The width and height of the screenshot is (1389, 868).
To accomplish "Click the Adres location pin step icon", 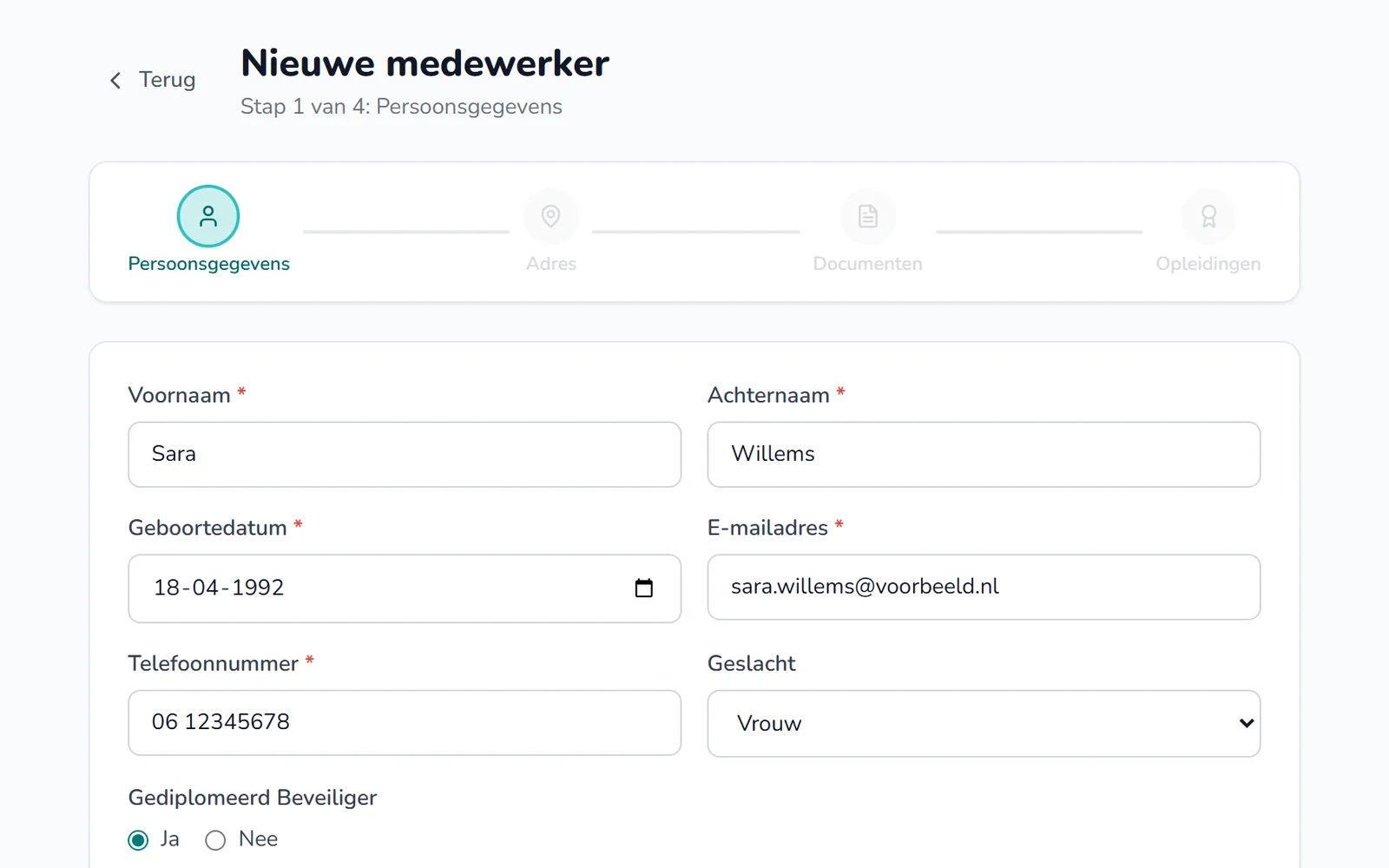I will (x=550, y=216).
